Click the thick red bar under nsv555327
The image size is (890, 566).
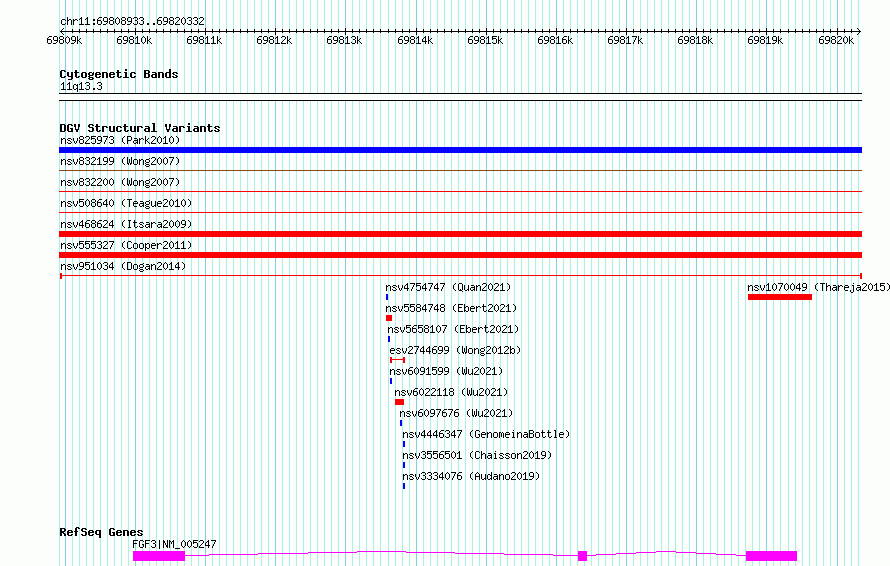460,255
